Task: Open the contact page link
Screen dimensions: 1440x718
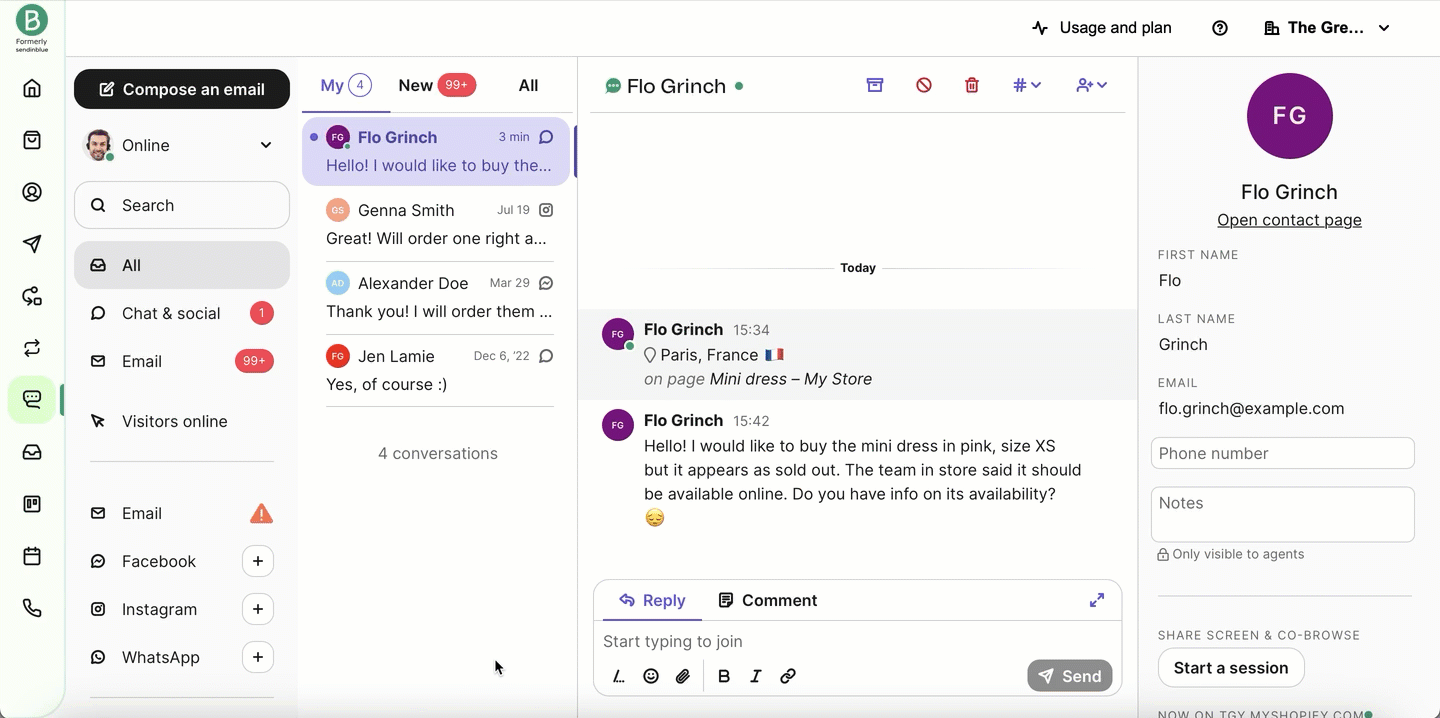Action: tap(1289, 220)
